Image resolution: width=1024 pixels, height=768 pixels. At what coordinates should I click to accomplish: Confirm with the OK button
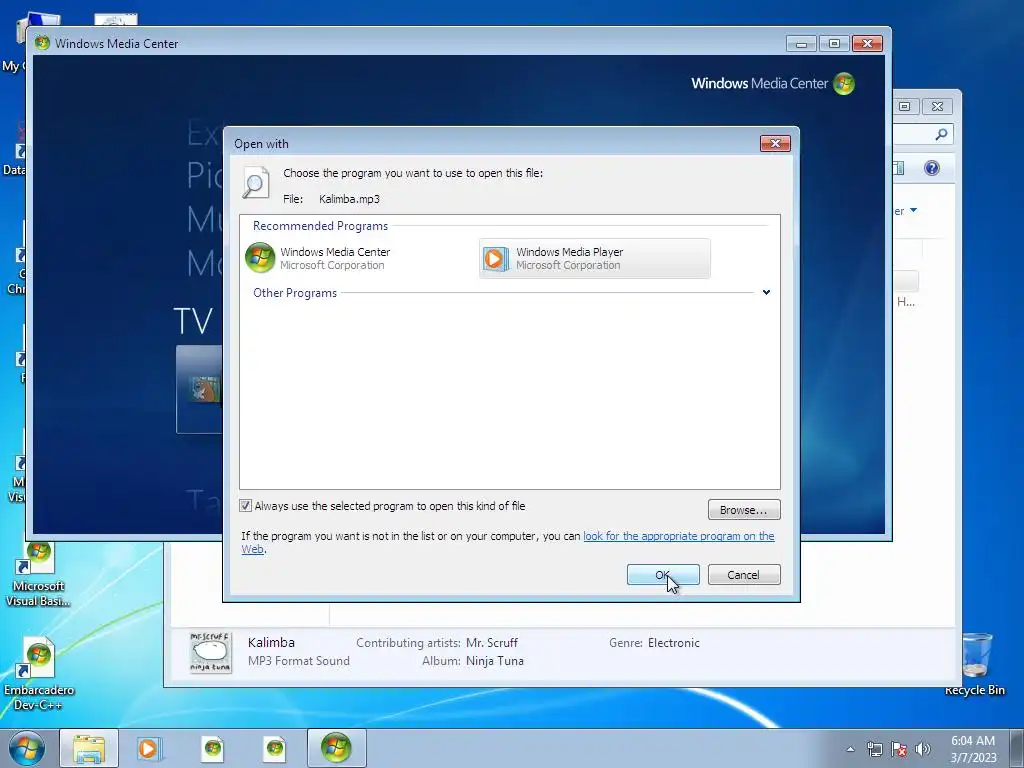(x=663, y=575)
